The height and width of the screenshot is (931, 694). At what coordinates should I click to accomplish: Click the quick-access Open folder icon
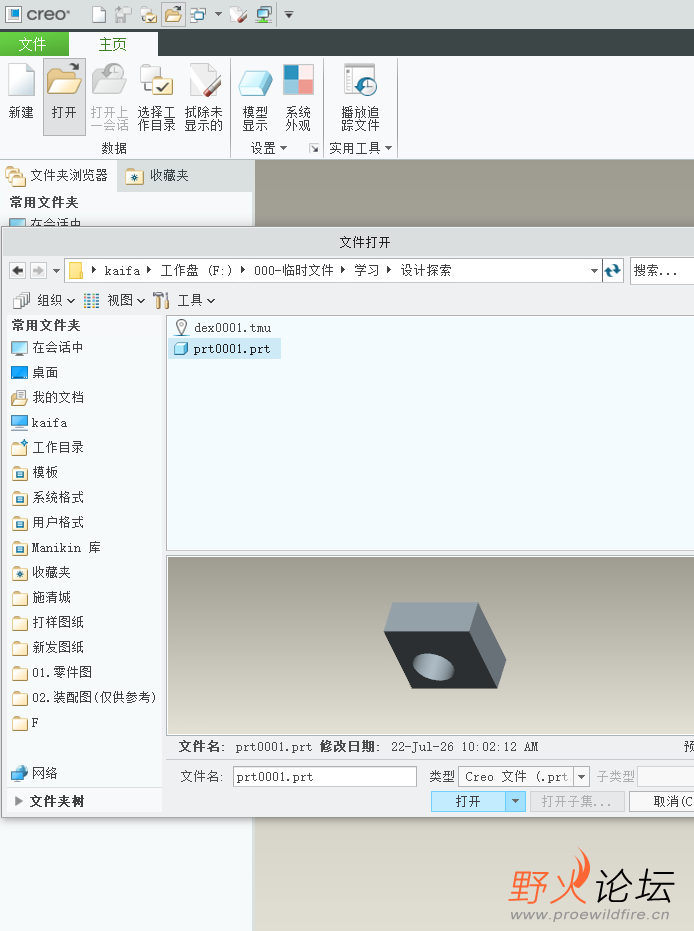click(x=173, y=14)
